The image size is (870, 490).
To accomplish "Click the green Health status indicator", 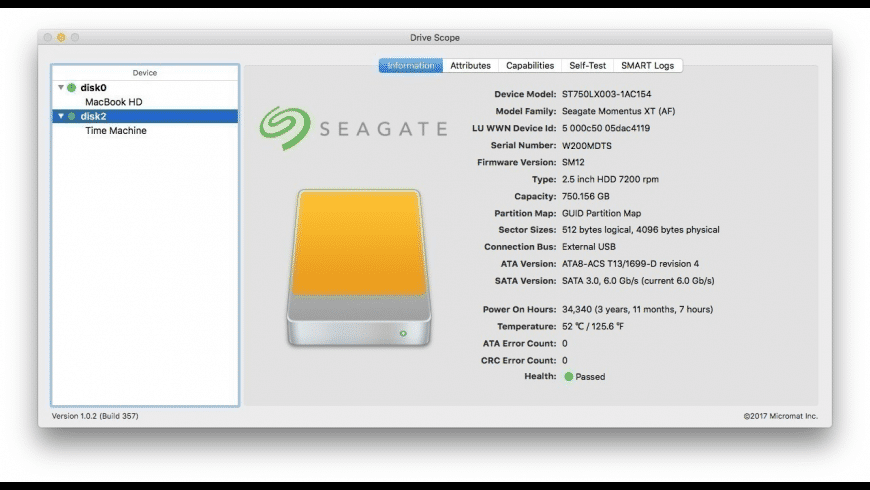I will [x=568, y=376].
